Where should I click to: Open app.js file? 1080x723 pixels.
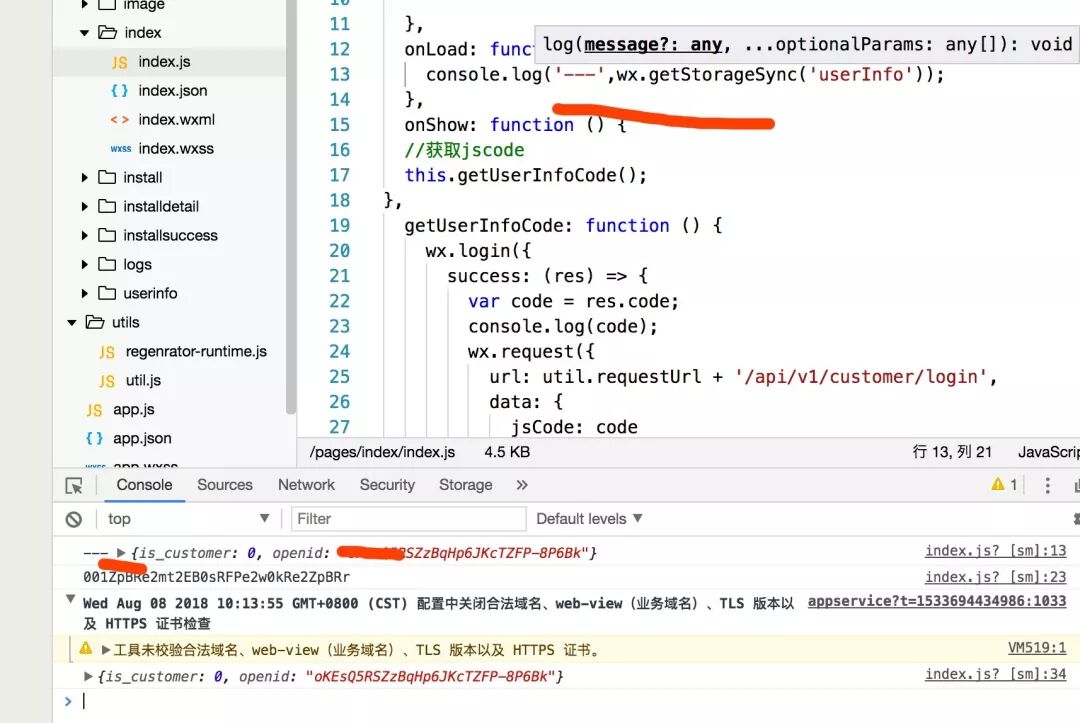(134, 410)
